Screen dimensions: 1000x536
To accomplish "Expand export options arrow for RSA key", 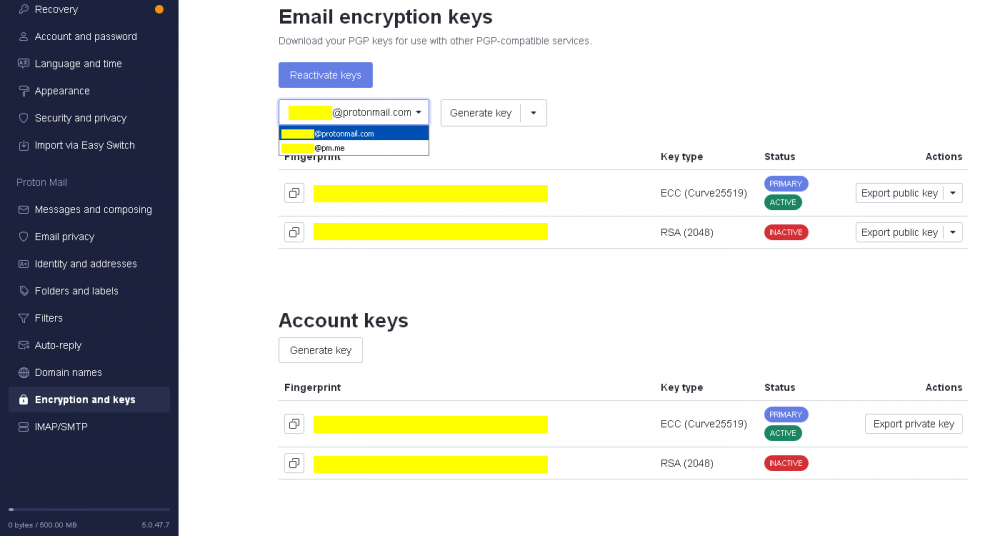I will (952, 232).
